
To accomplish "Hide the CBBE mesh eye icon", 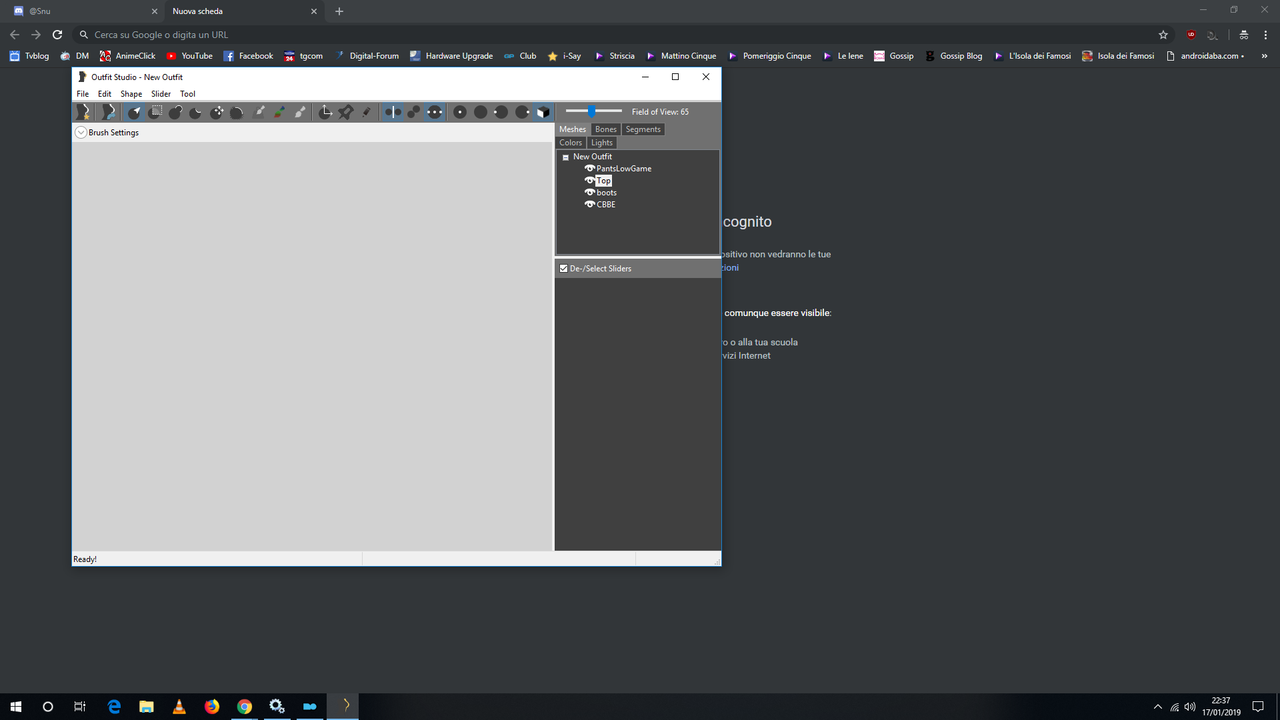I will pyautogui.click(x=590, y=204).
